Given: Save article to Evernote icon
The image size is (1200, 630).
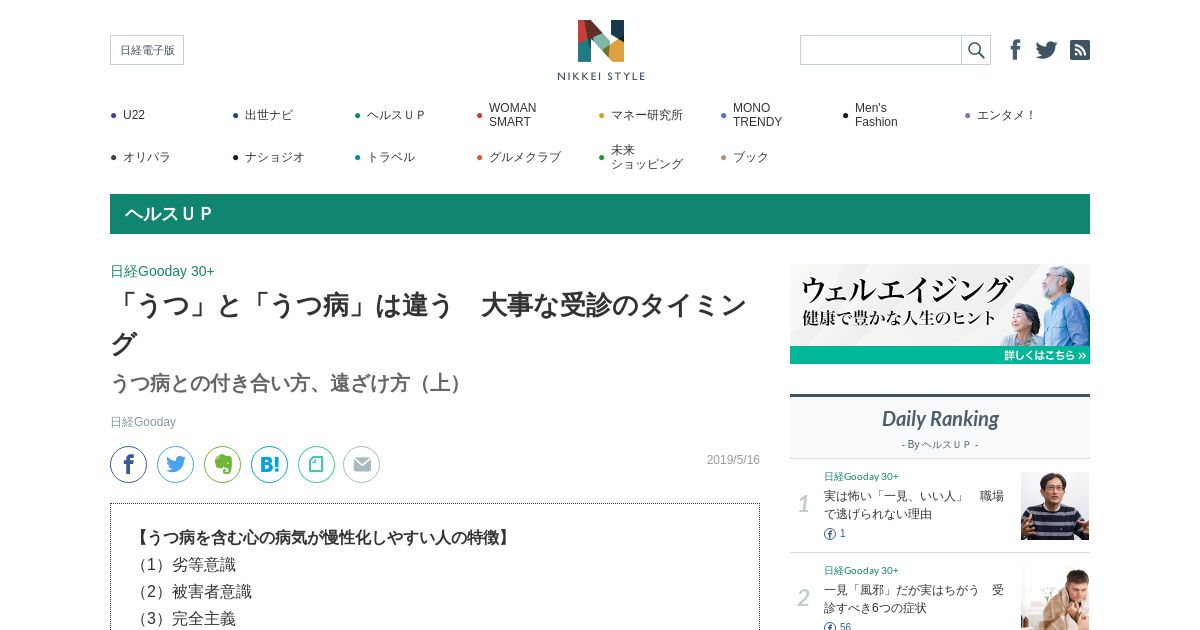Looking at the screenshot, I should pyautogui.click(x=223, y=464).
